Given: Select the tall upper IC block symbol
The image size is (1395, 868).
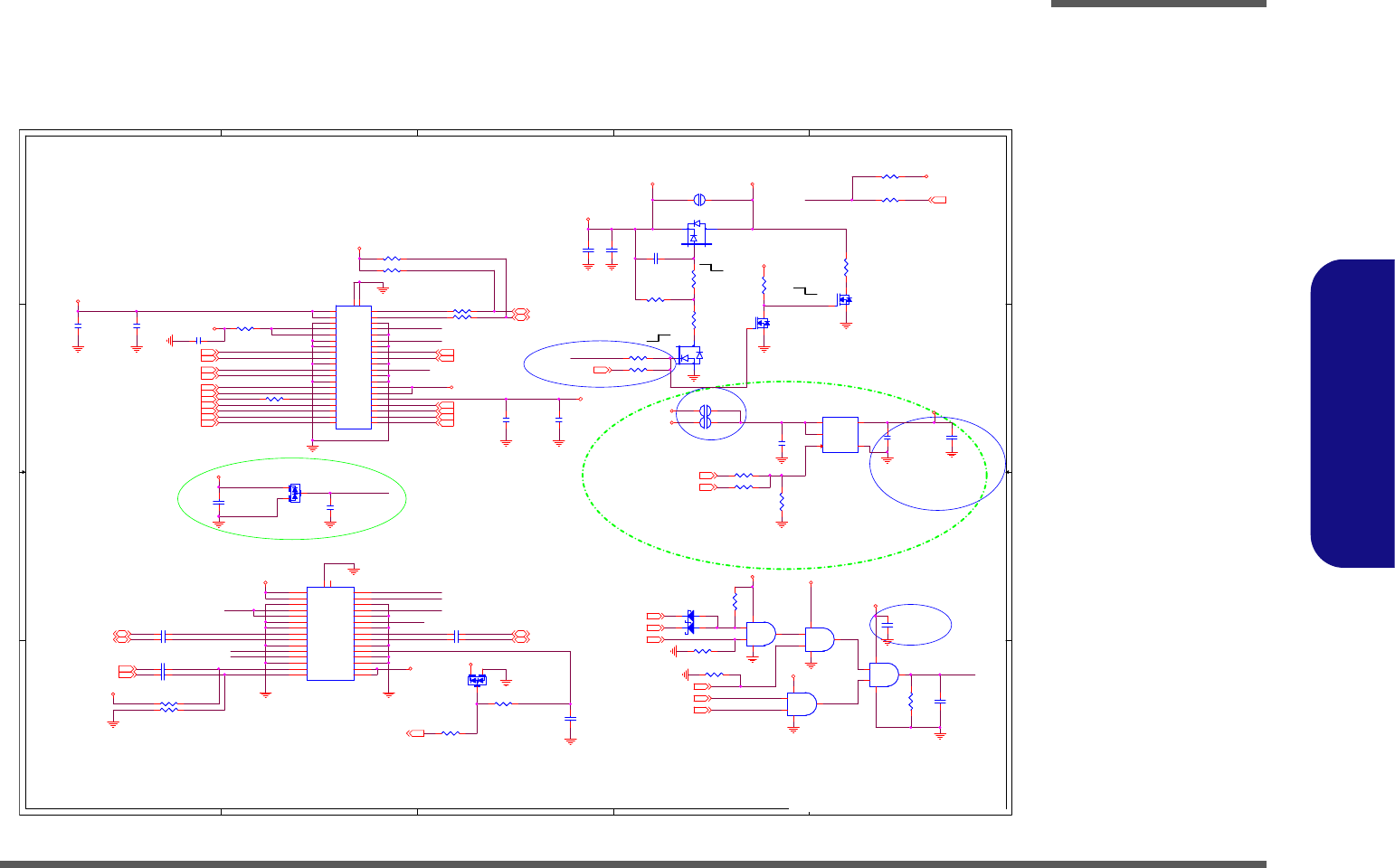Looking at the screenshot, I should (x=353, y=367).
